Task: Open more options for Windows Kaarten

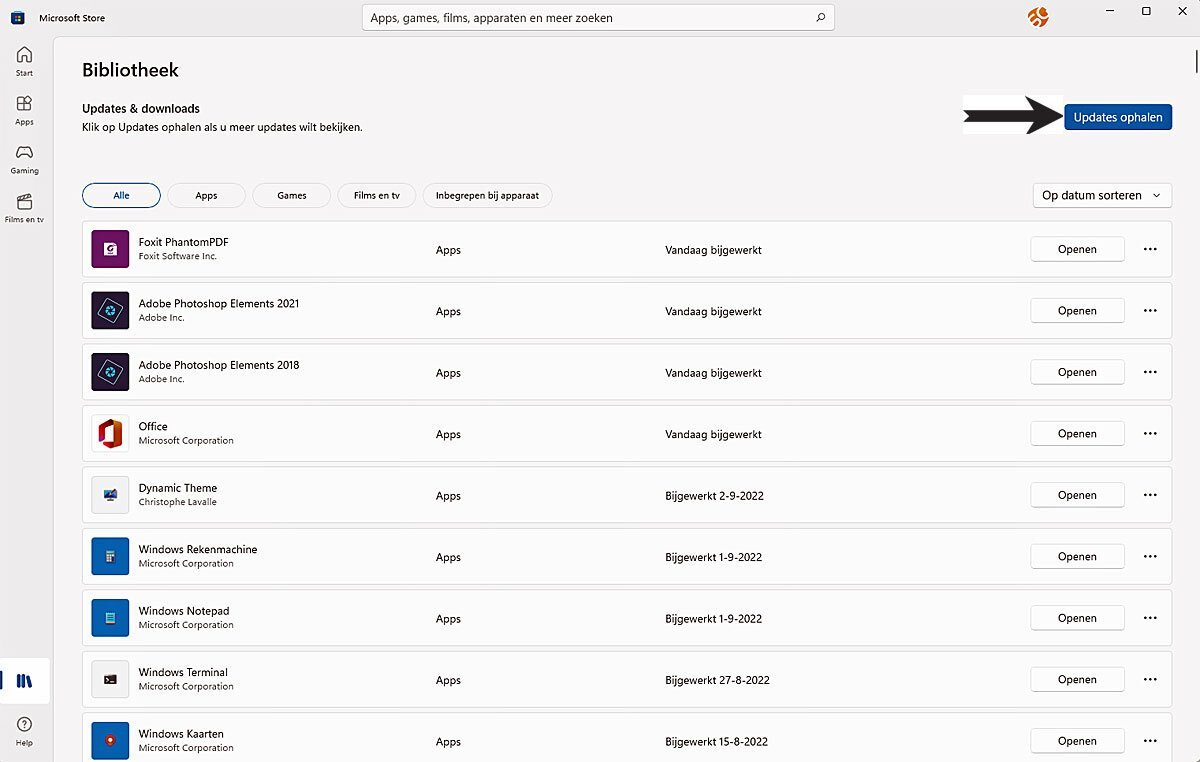Action: coord(1150,741)
